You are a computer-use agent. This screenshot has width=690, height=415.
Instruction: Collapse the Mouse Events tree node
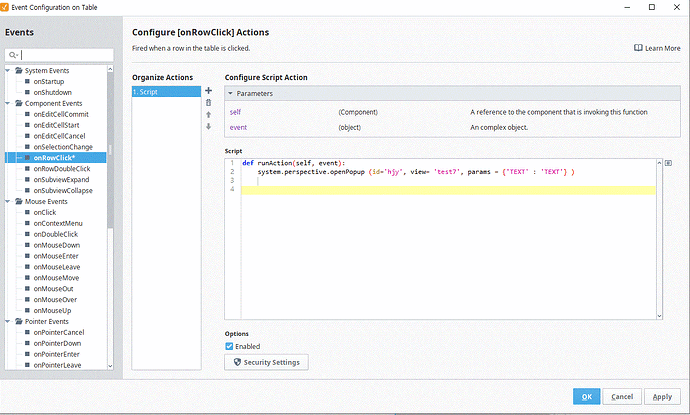[x=7, y=202]
